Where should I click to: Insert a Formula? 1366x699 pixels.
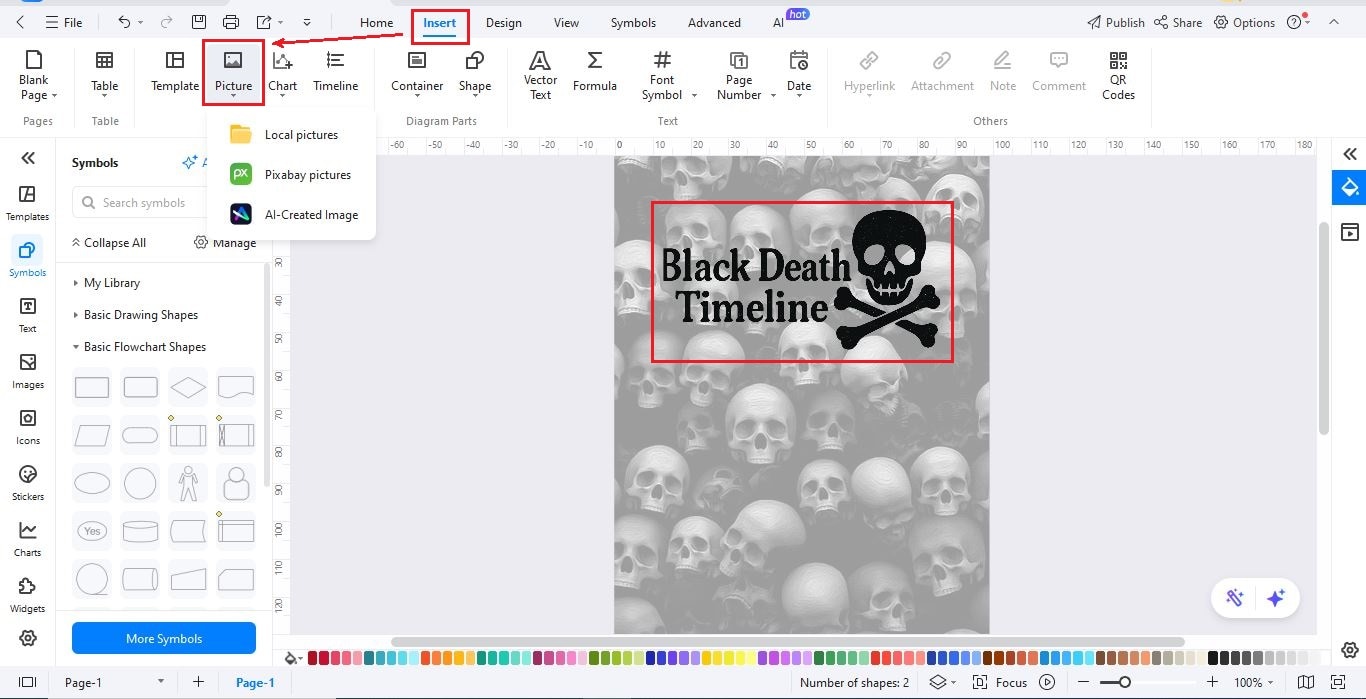pos(594,72)
